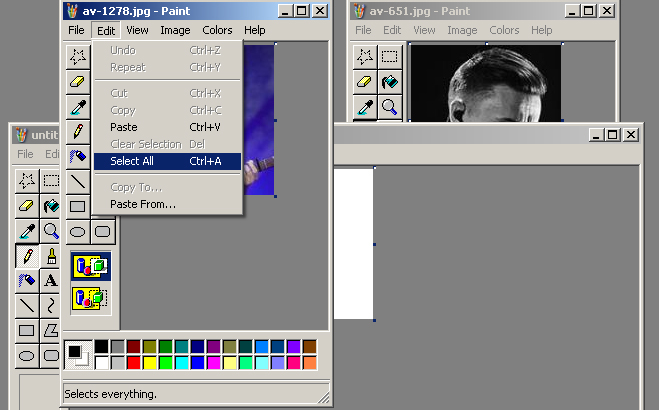Select Rounded Rectangle tool in av-1278.jpg window
The image size is (659, 410).
(103, 231)
